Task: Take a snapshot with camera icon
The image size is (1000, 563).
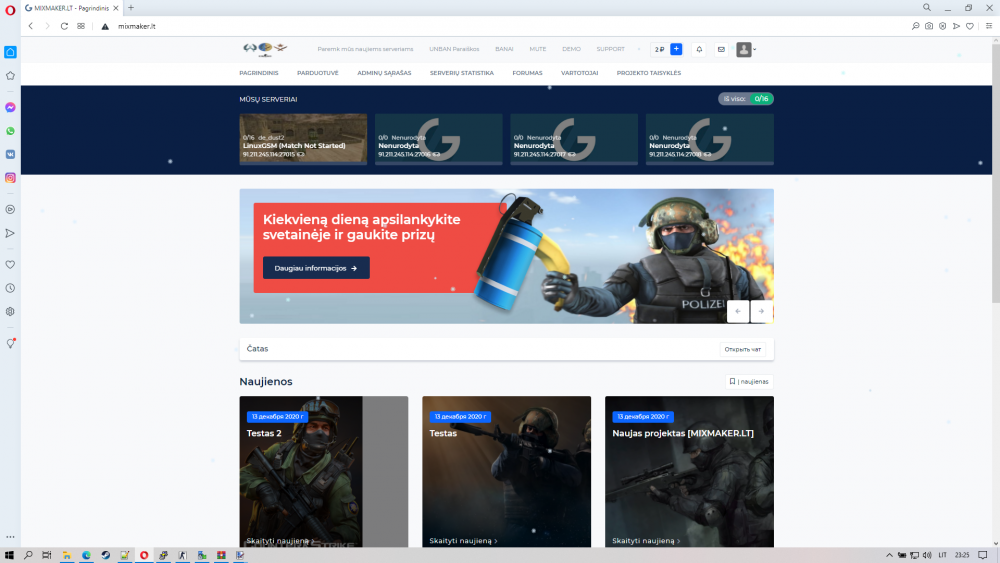Action: [929, 26]
